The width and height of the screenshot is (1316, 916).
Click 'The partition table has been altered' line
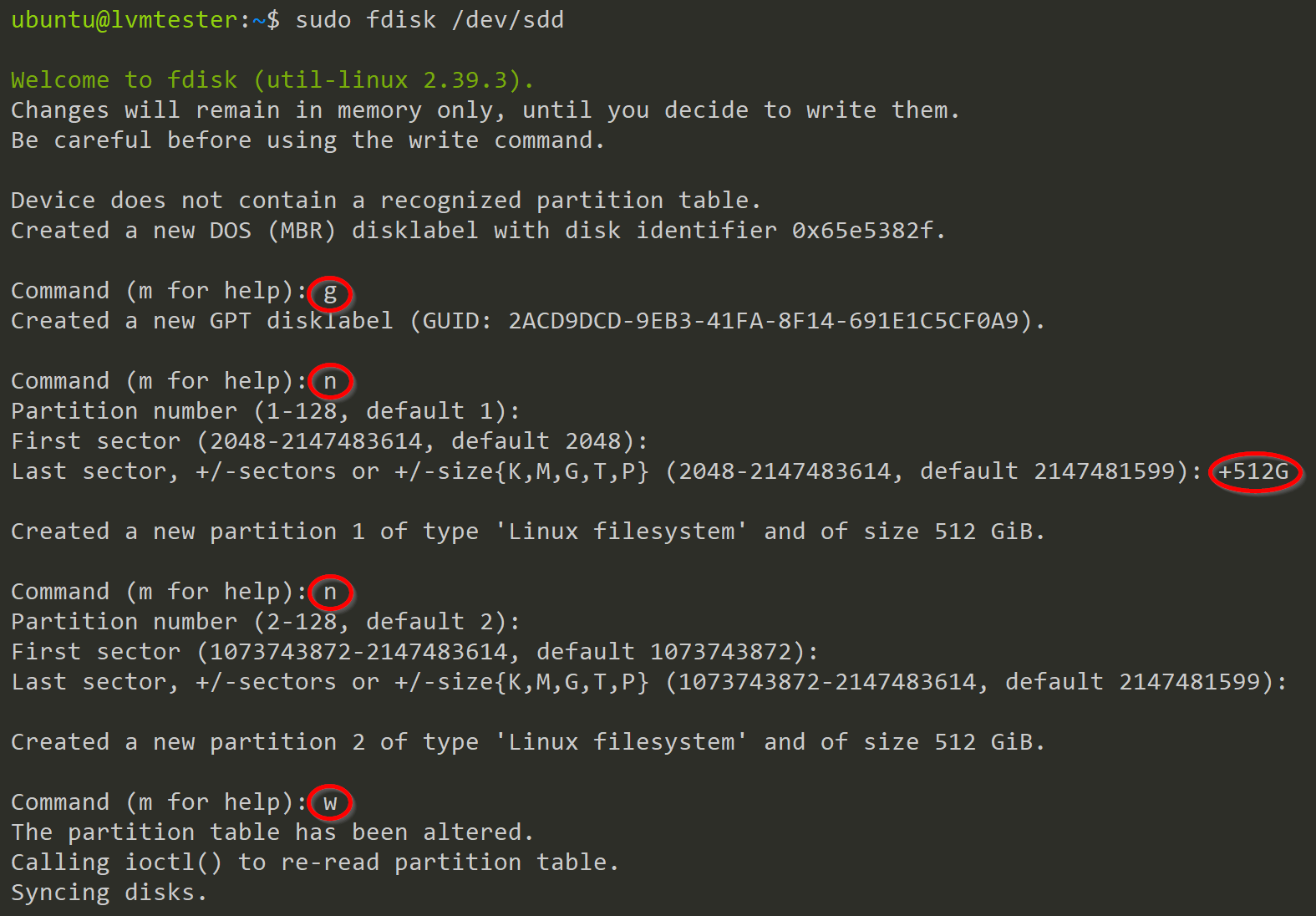pyautogui.click(x=272, y=832)
